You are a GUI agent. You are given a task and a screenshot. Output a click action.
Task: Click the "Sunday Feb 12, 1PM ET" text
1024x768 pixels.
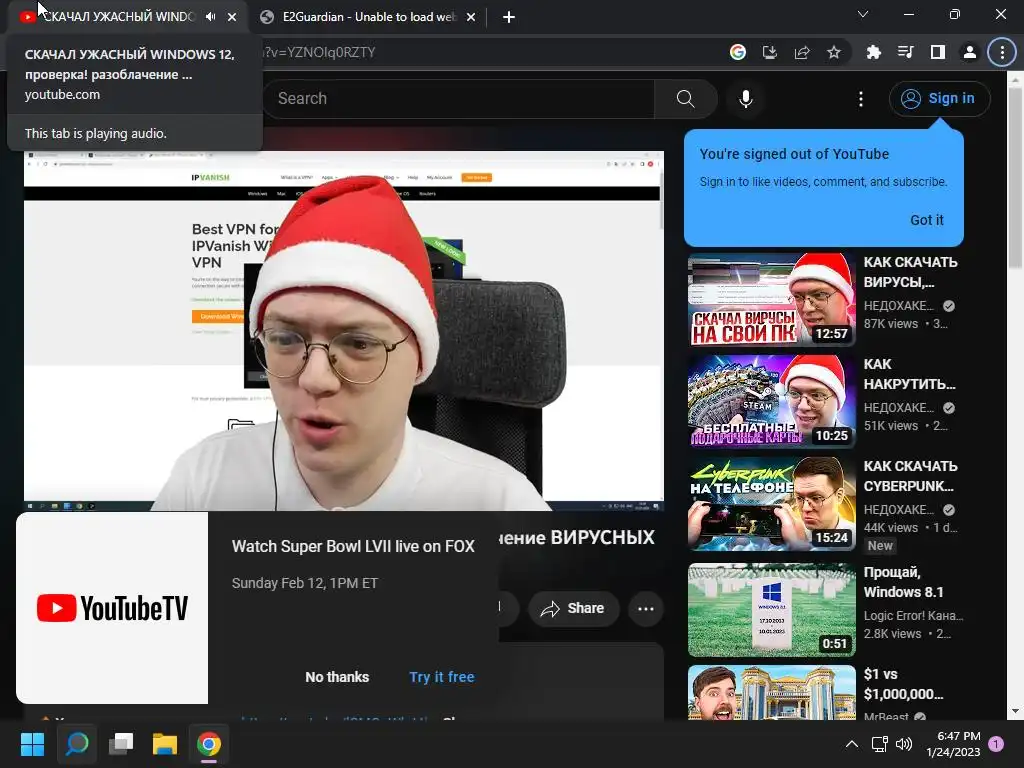(304, 583)
